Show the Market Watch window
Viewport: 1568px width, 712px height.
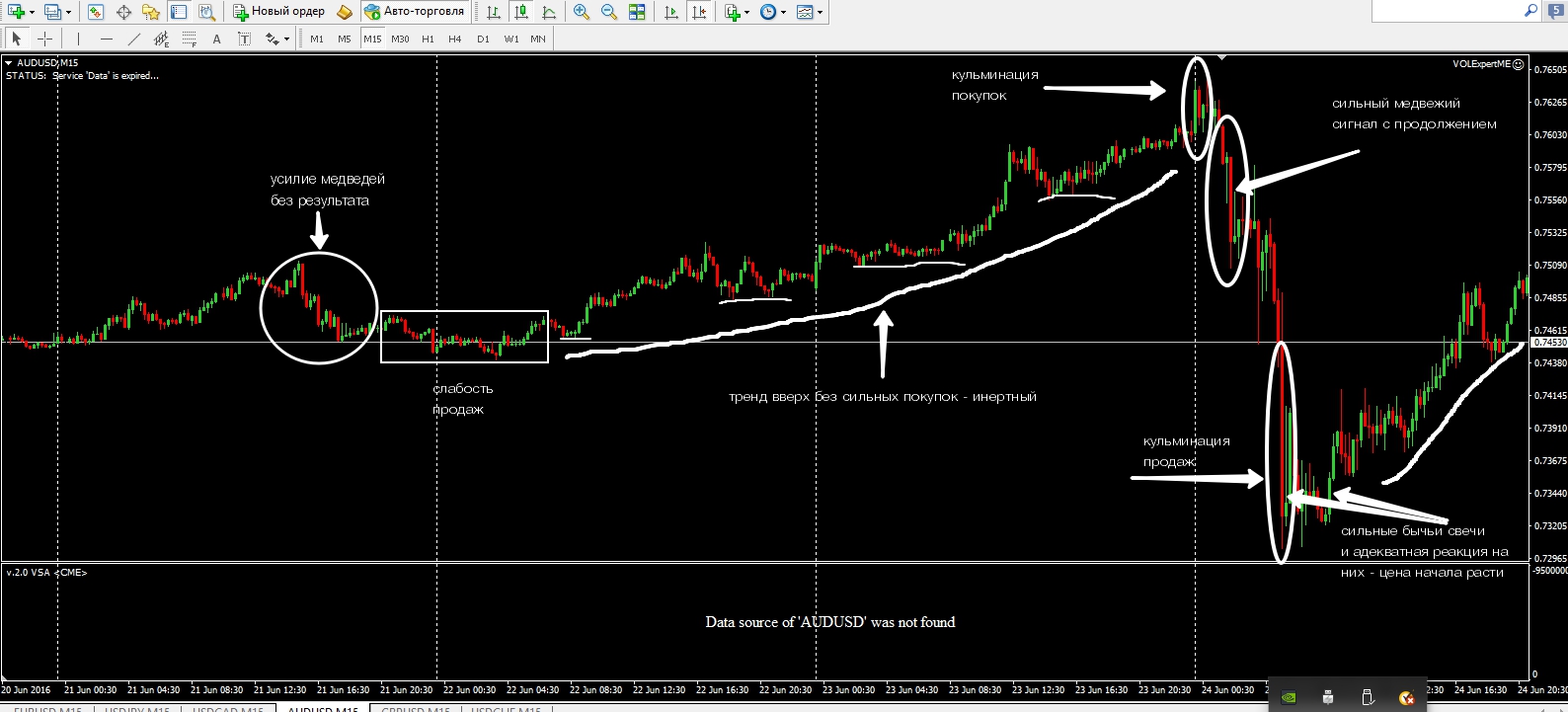click(95, 12)
